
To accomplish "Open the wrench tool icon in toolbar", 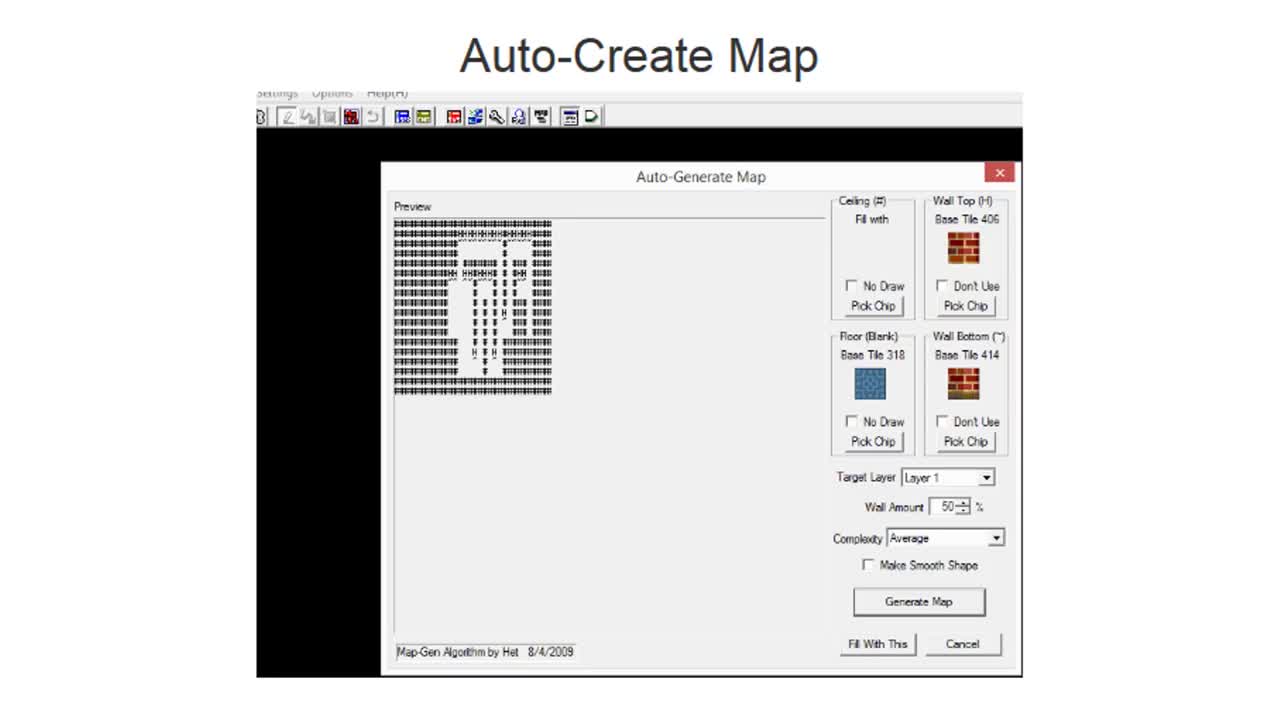I will coord(497,117).
